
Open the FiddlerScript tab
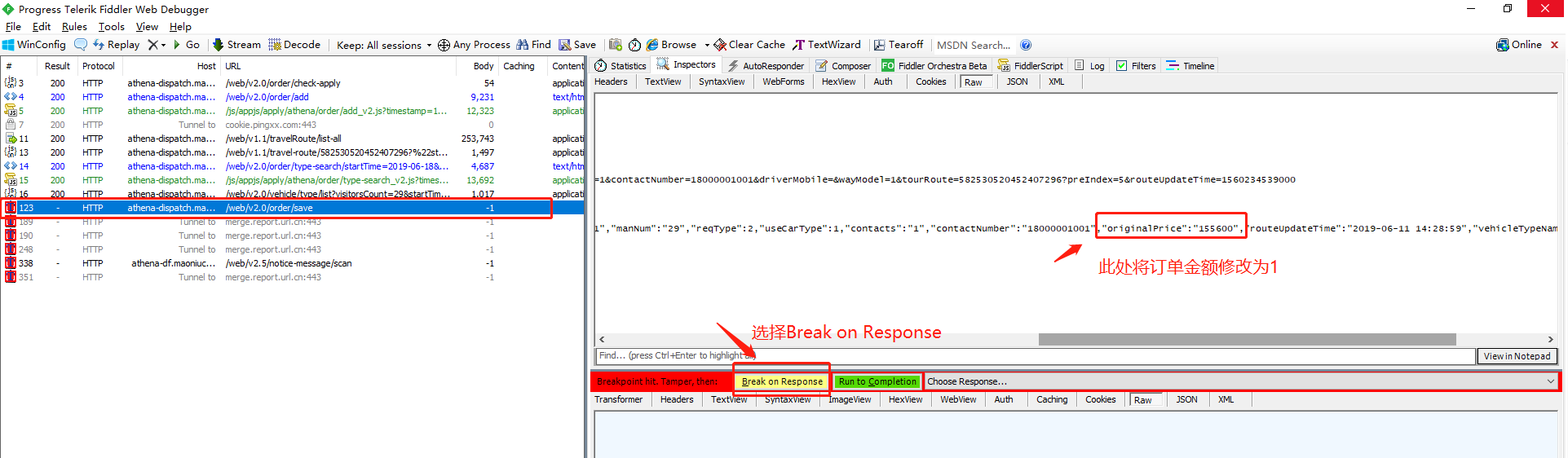[x=1031, y=66]
